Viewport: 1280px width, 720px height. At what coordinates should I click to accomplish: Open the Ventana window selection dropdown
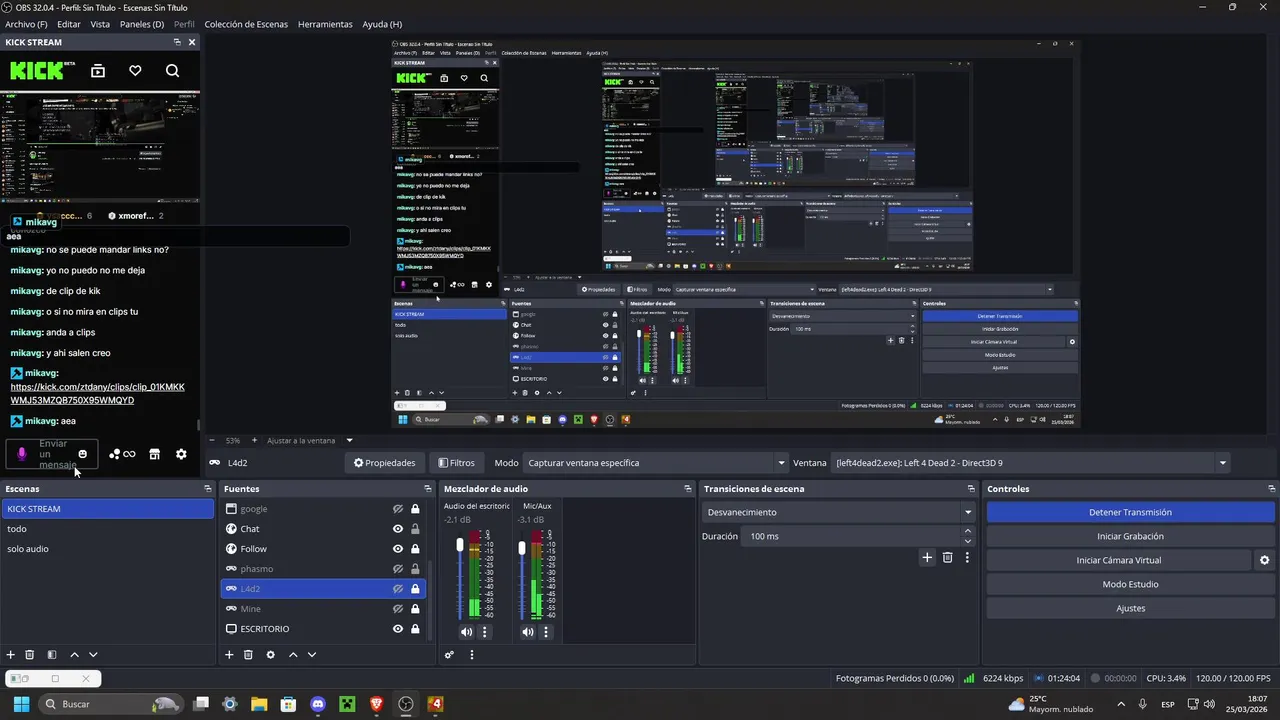(x=1031, y=463)
